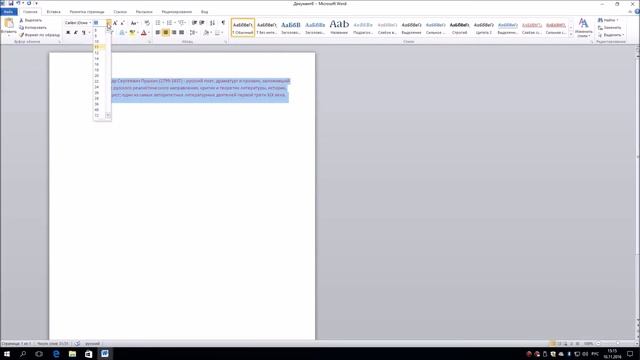
Task: Click the bulleted list icon
Action: pos(158,23)
